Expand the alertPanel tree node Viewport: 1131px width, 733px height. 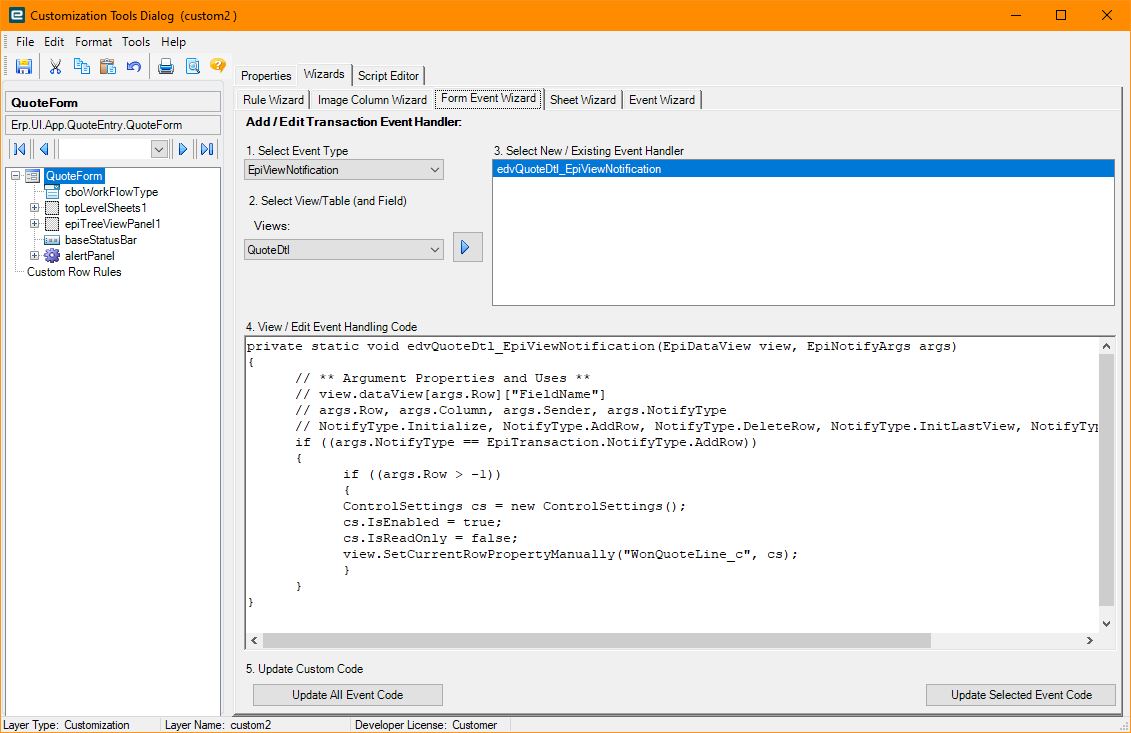pos(35,256)
